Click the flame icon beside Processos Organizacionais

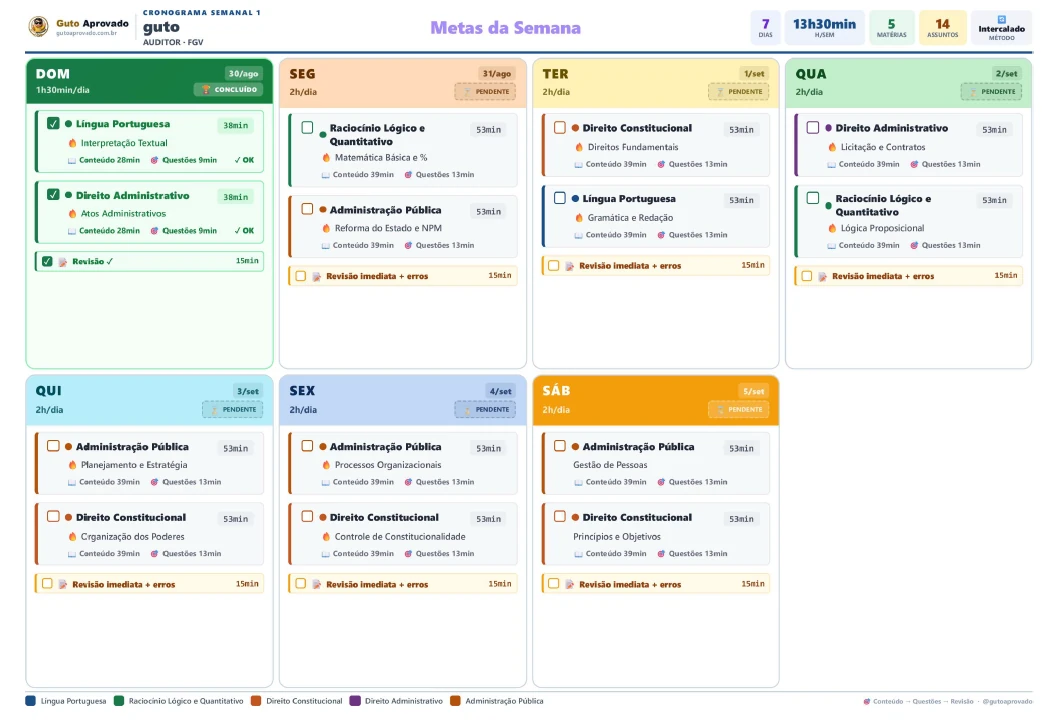pos(326,465)
